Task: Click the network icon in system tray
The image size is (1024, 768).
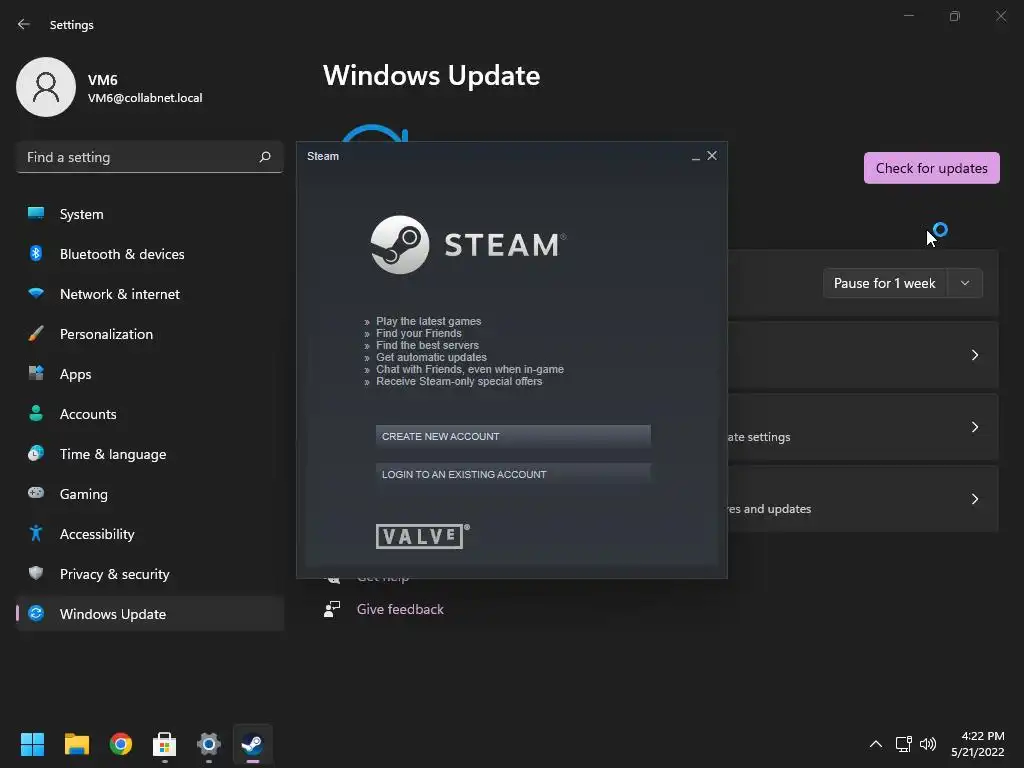Action: pyautogui.click(x=903, y=744)
